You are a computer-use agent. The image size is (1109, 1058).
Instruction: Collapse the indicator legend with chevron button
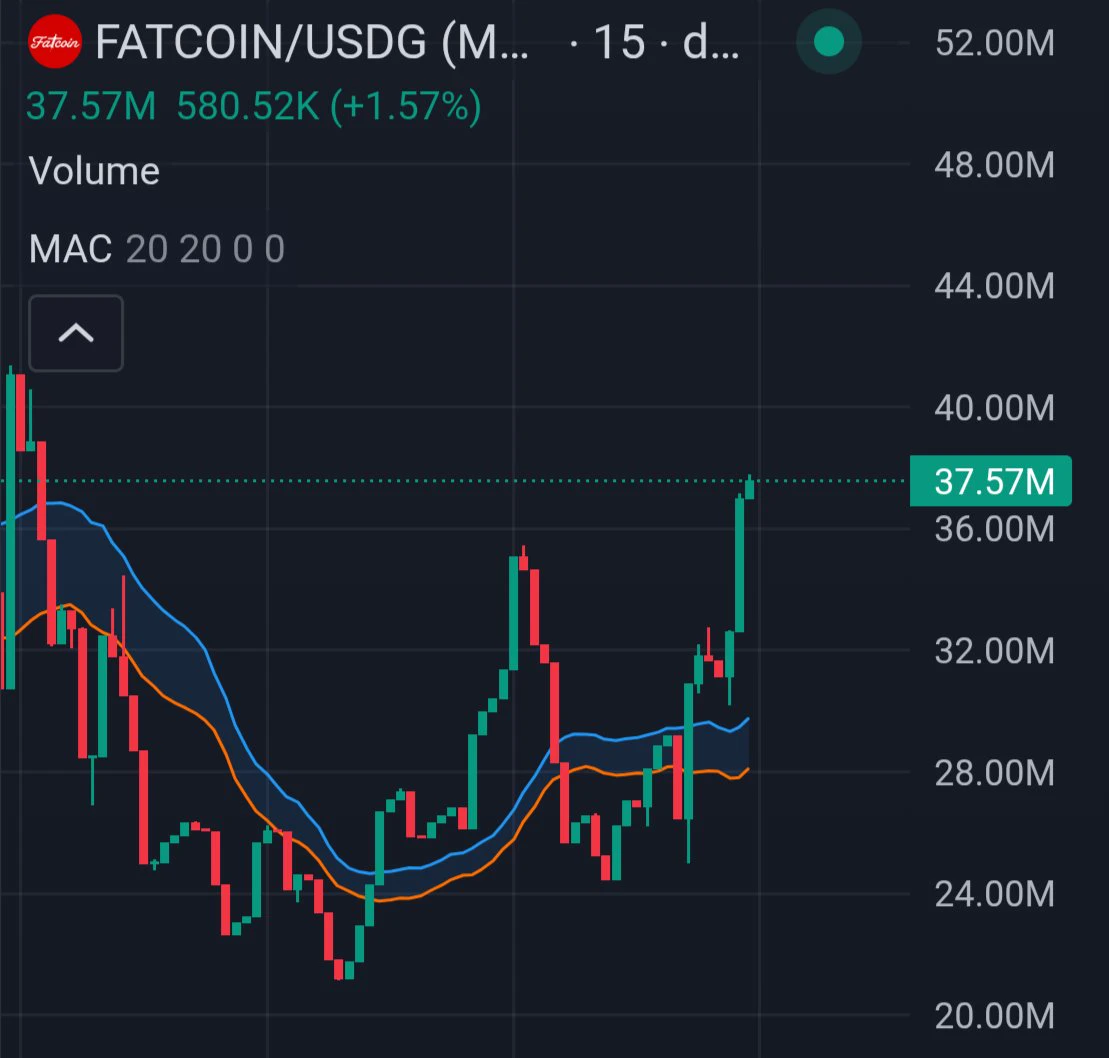pyautogui.click(x=76, y=333)
